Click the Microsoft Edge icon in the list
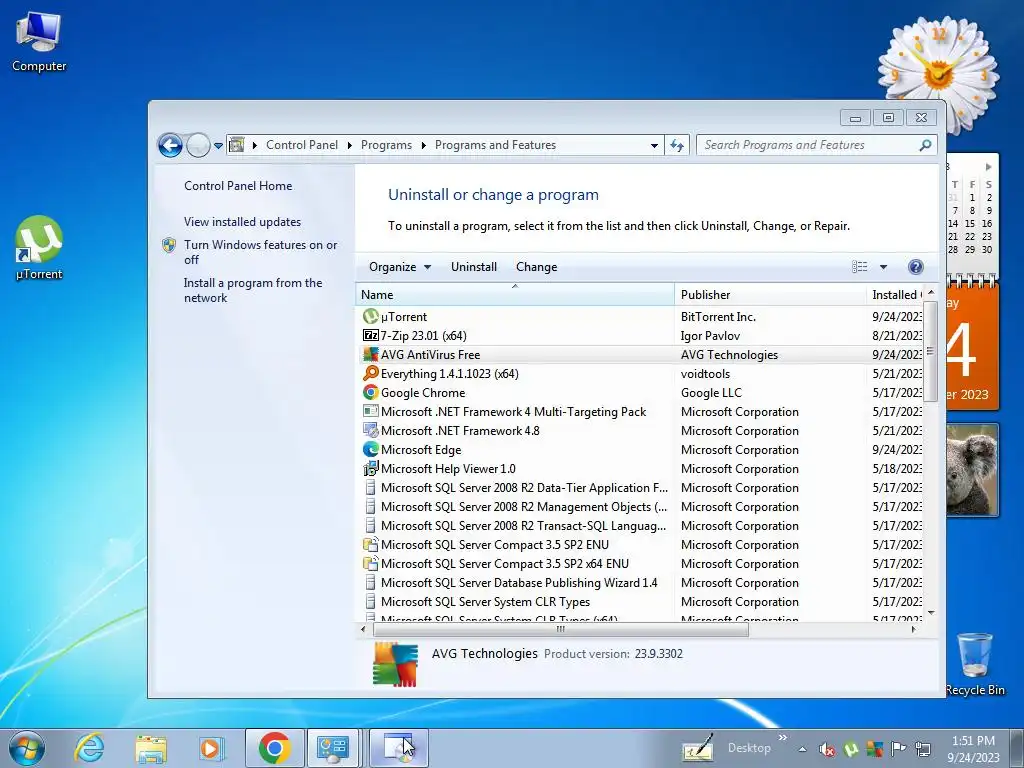The width and height of the screenshot is (1024, 768). [x=370, y=449]
